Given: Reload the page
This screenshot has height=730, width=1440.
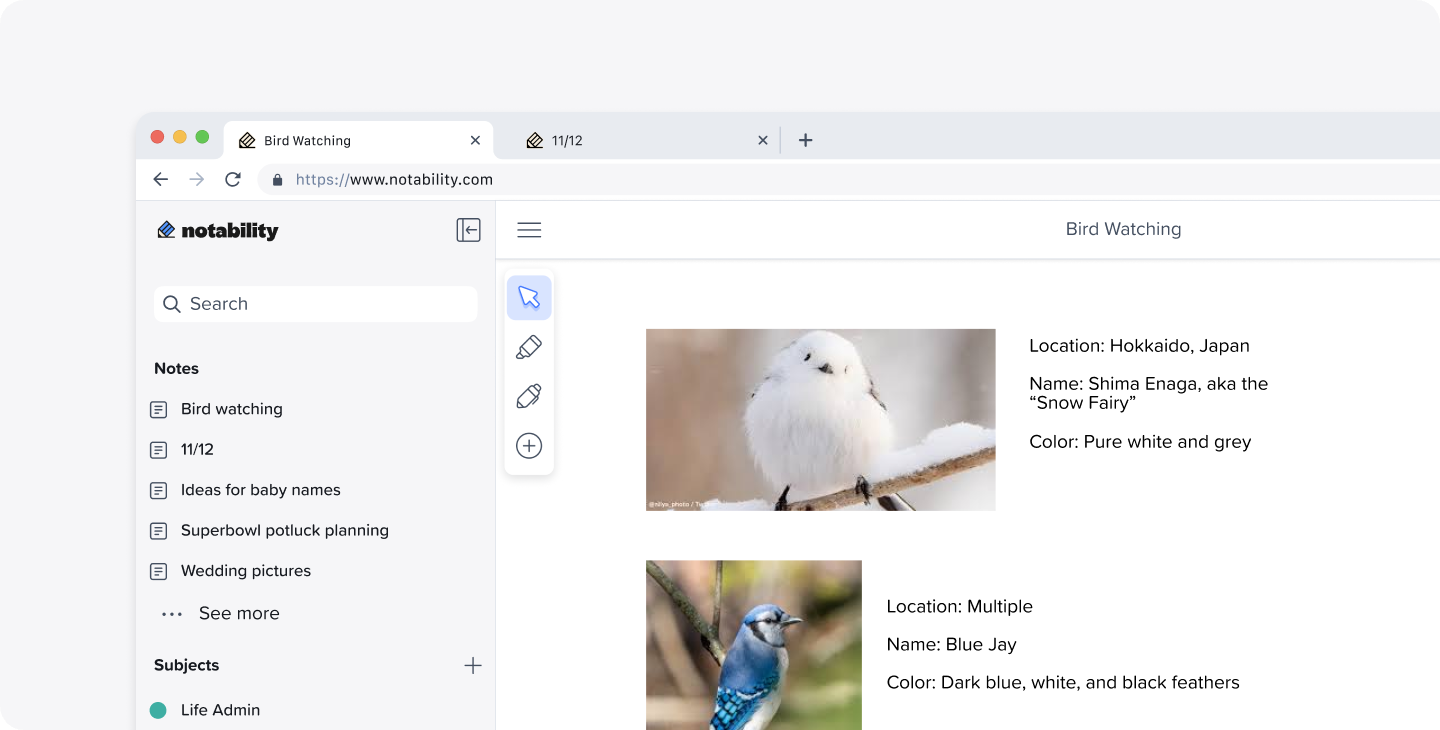Looking at the screenshot, I should point(233,179).
